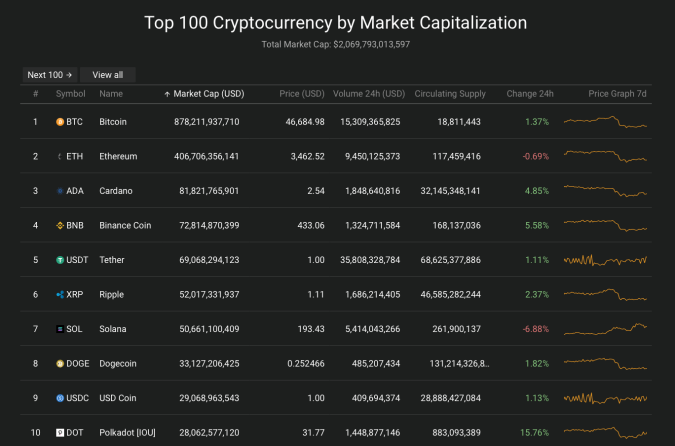Image resolution: width=675 pixels, height=446 pixels.
Task: Open Bitcoin's 7-day price graph
Action: point(605,122)
